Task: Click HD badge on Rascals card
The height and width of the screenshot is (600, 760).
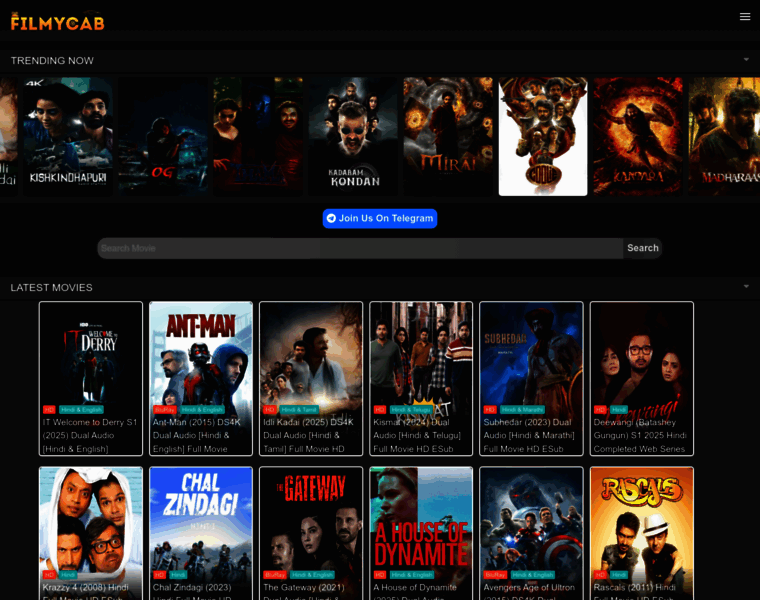Action: tap(600, 575)
